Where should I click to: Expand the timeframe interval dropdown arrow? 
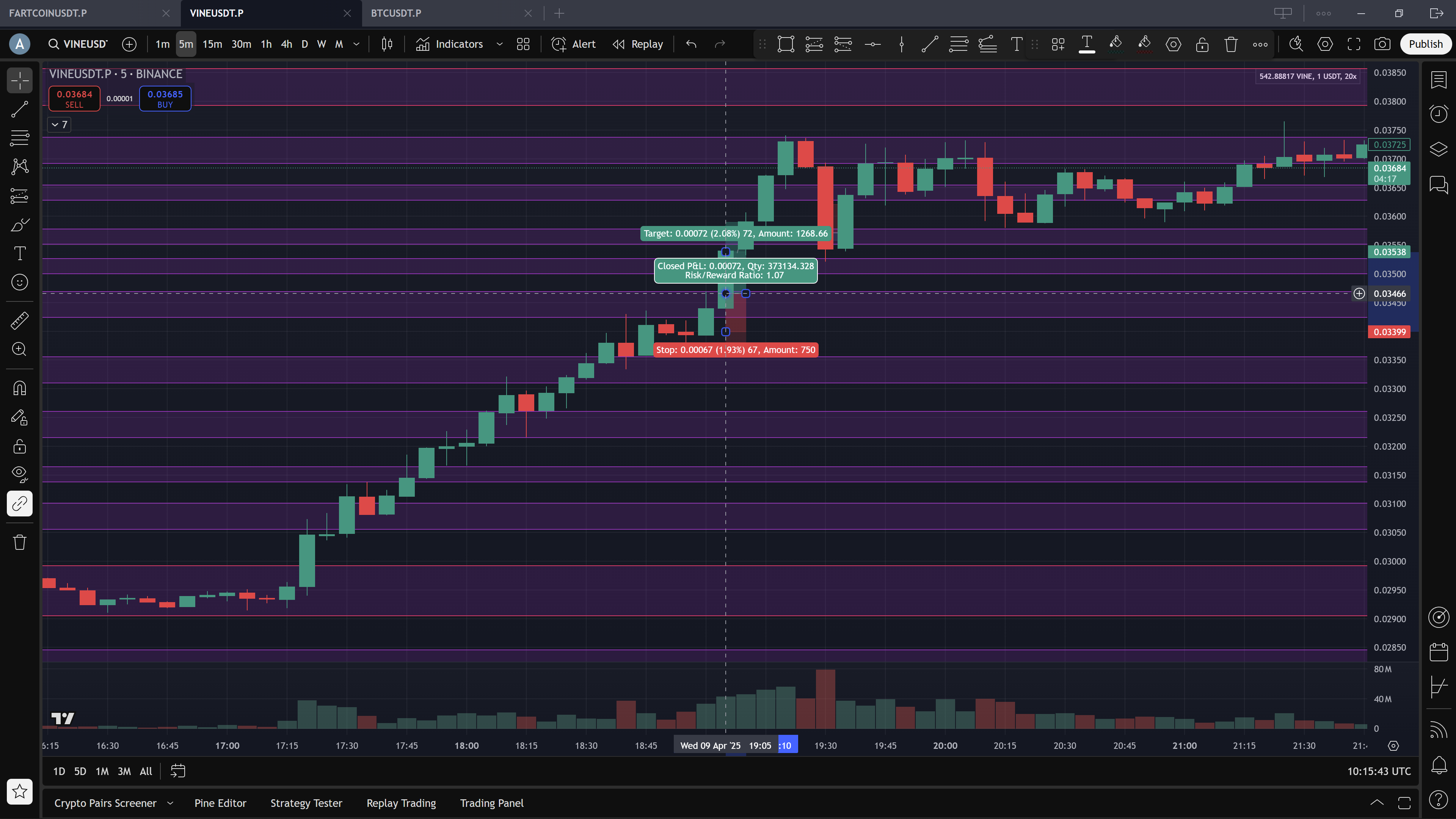[x=357, y=44]
